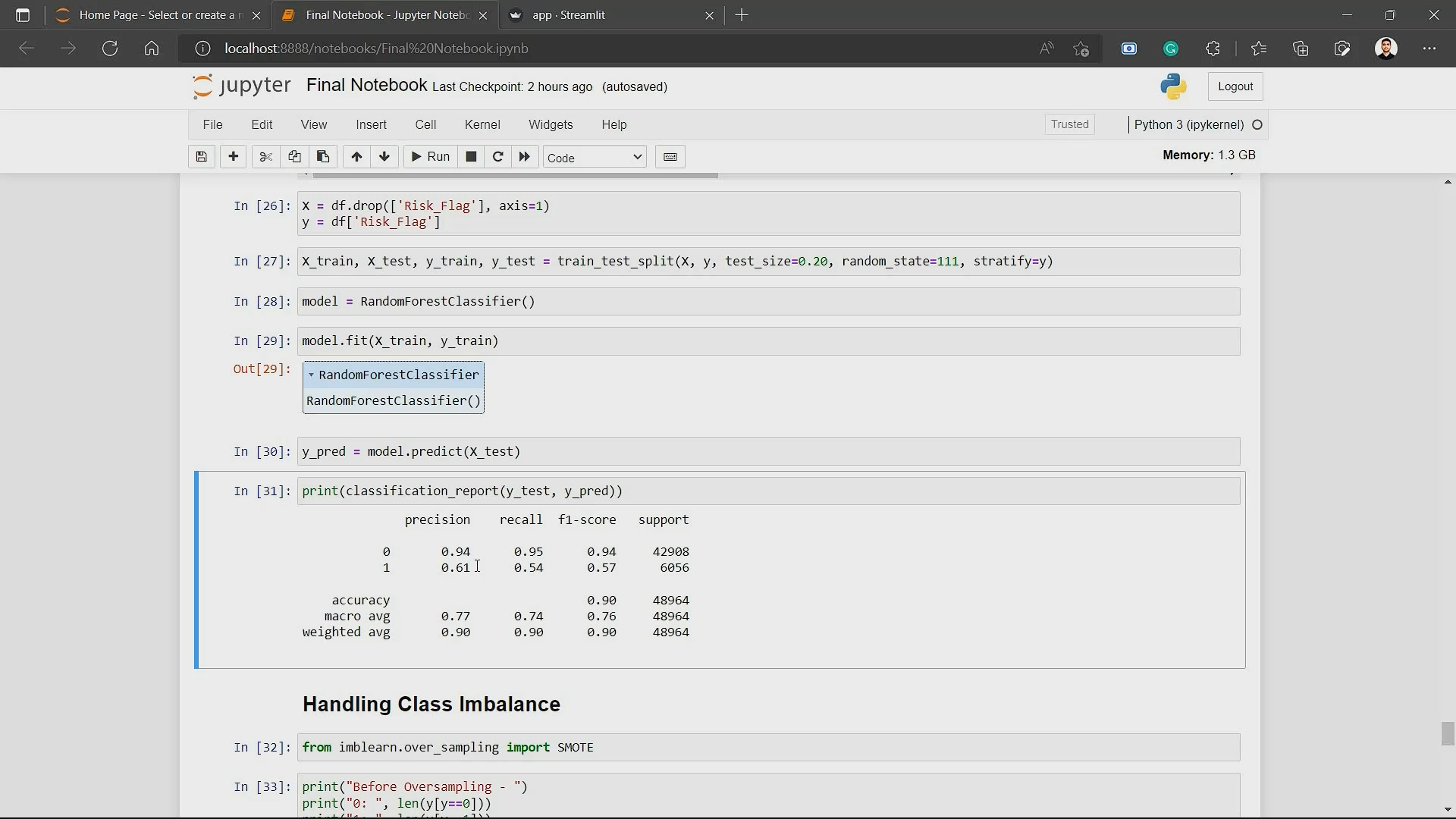Restart the kernel with circular arrow
The width and height of the screenshot is (1456, 819).
tap(498, 157)
